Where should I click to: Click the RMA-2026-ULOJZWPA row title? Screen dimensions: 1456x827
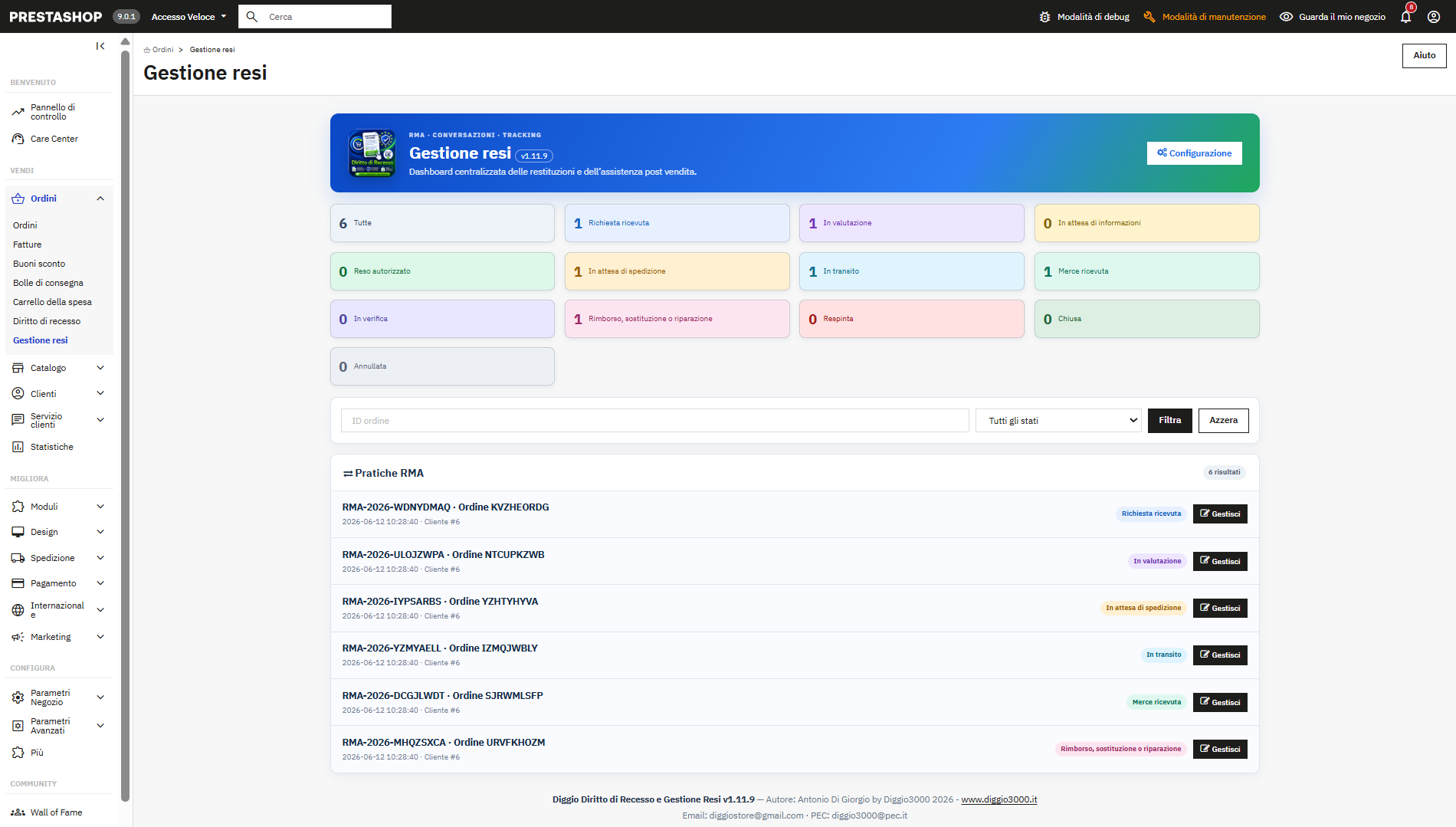coord(443,555)
